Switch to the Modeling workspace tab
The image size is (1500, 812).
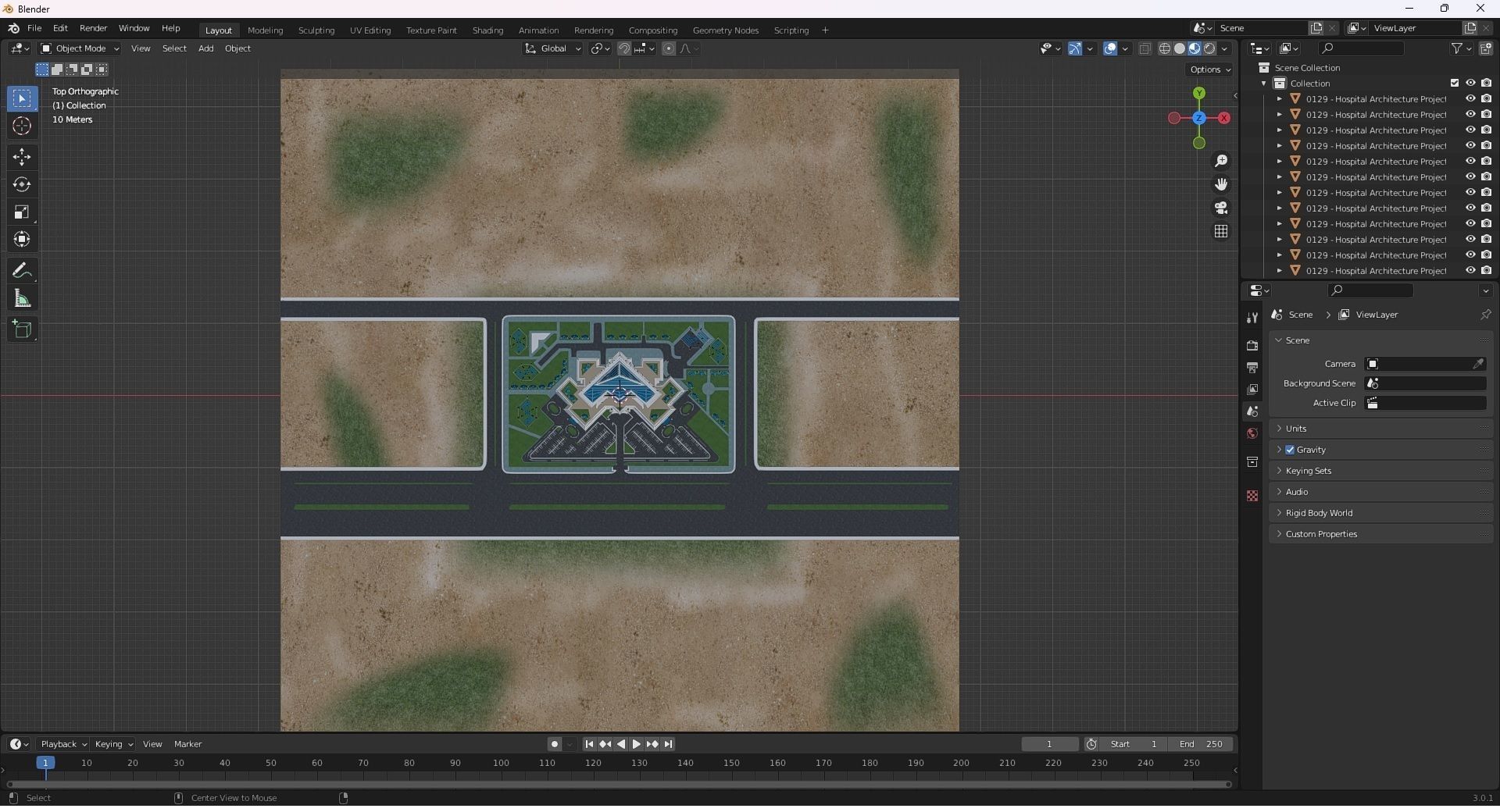click(265, 30)
